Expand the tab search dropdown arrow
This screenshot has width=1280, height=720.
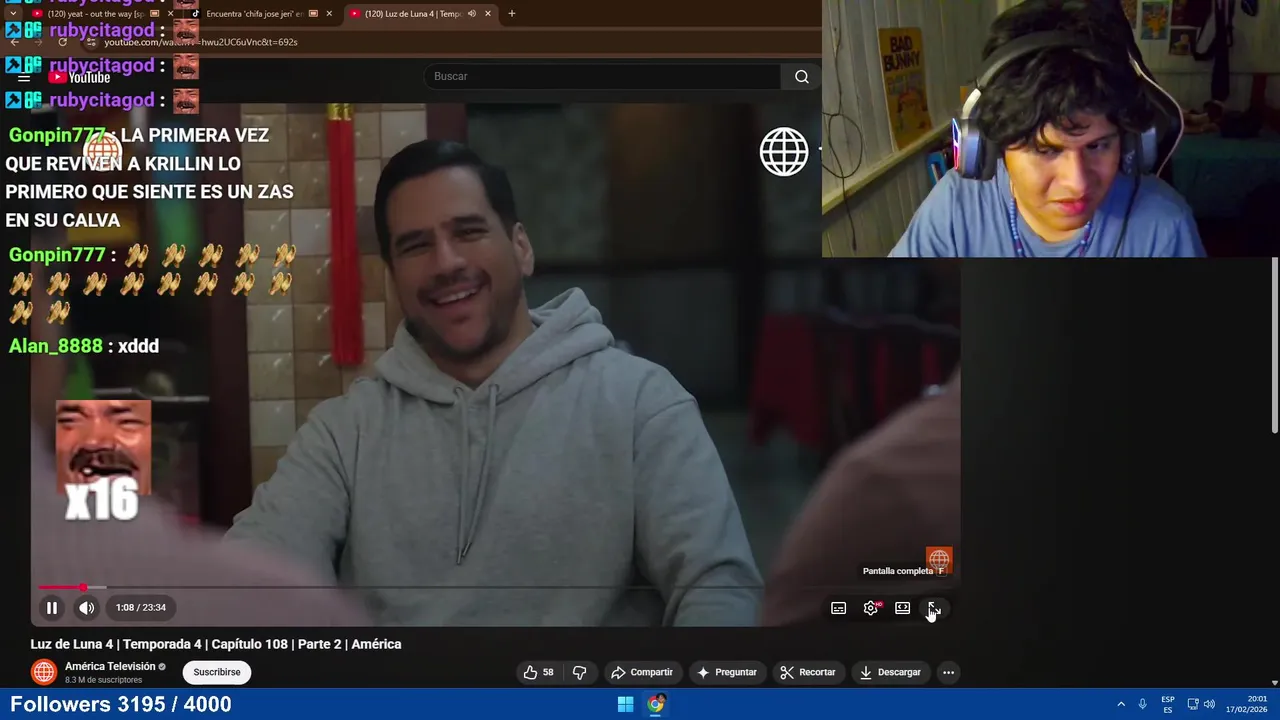click(x=13, y=14)
